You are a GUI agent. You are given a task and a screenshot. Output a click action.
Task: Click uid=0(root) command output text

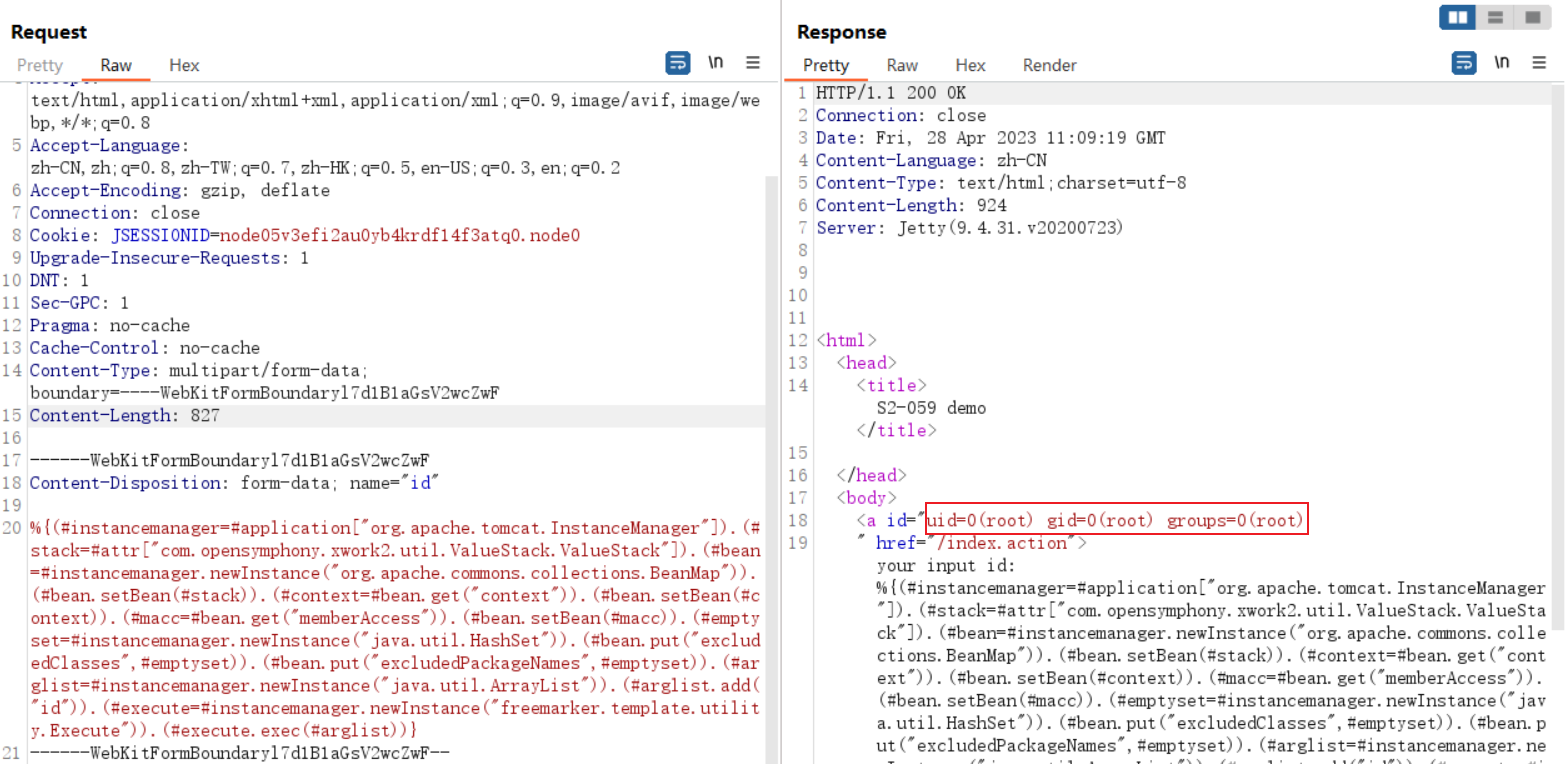pyautogui.click(x=1117, y=520)
